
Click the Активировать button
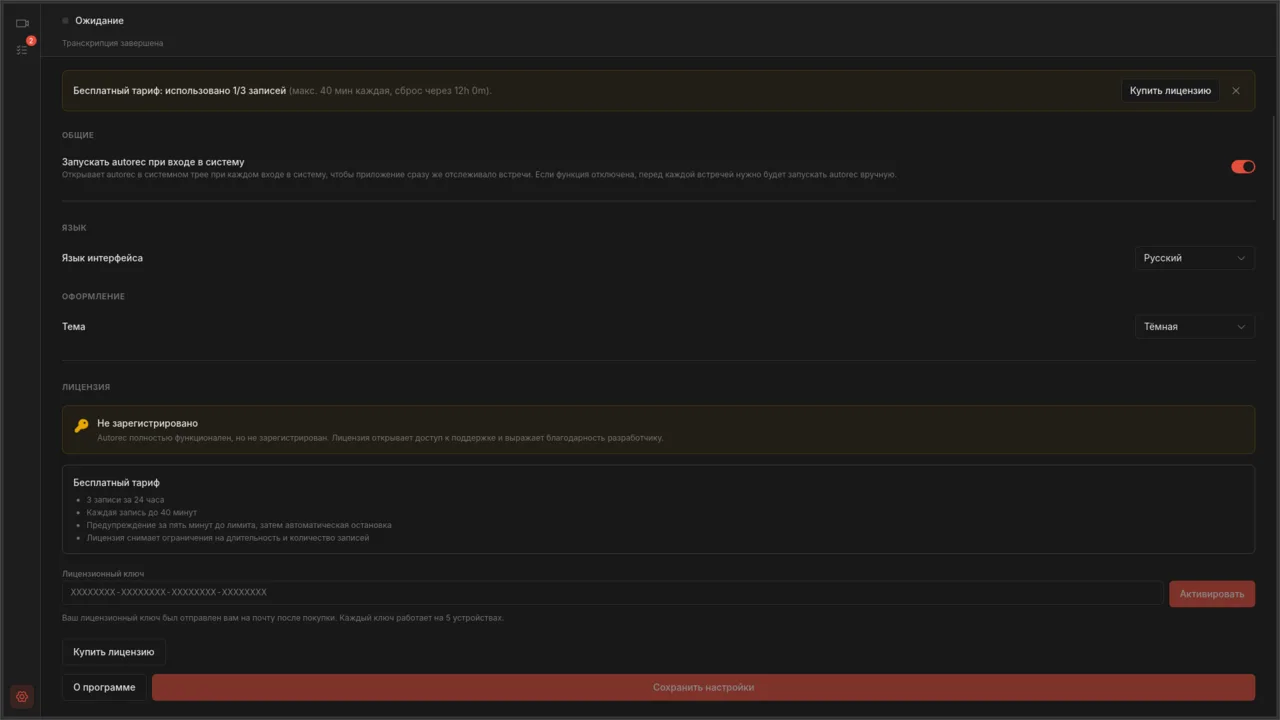1212,594
